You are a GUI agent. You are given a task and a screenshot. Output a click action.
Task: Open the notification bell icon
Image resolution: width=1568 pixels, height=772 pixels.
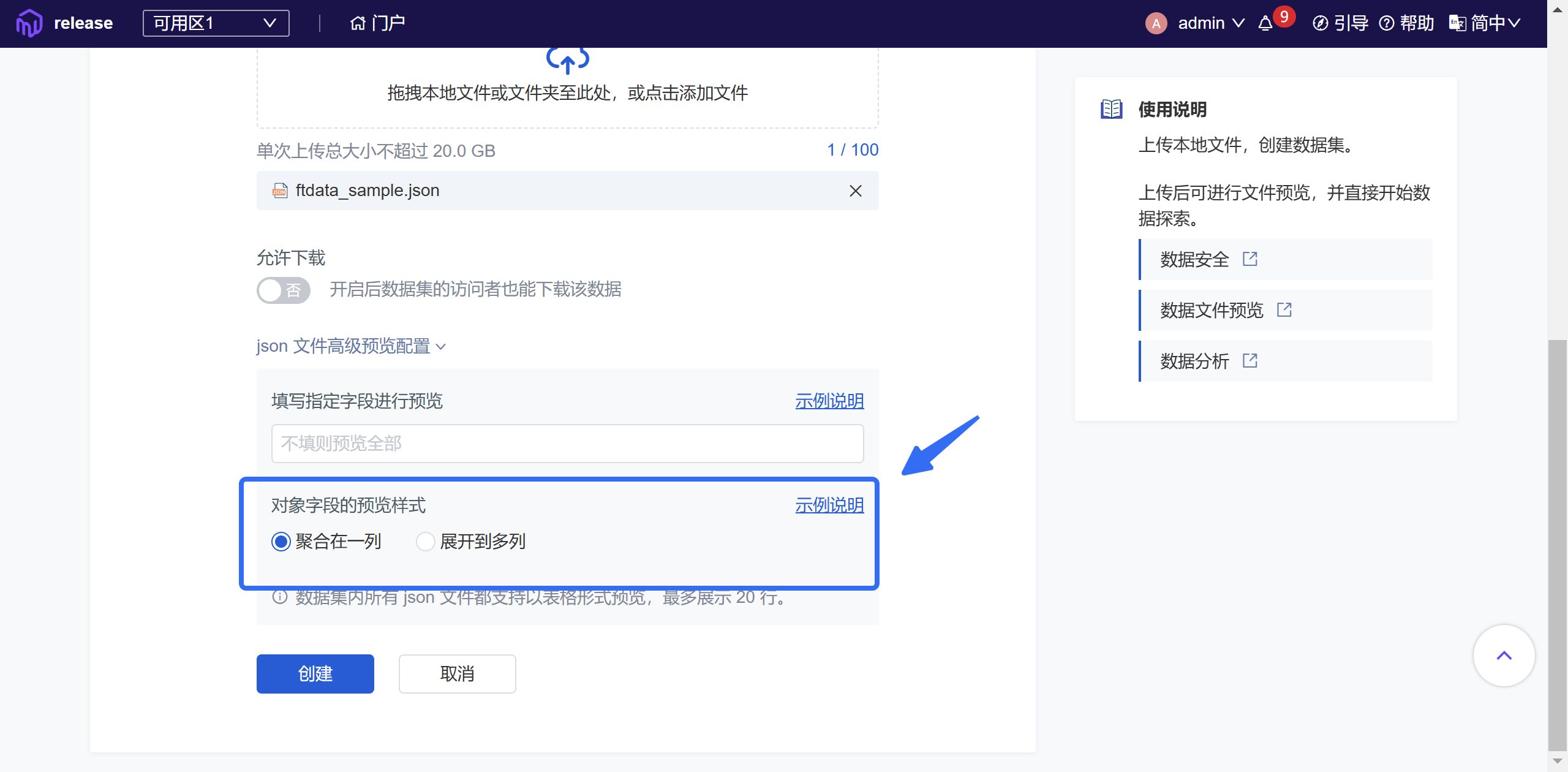tap(1265, 23)
